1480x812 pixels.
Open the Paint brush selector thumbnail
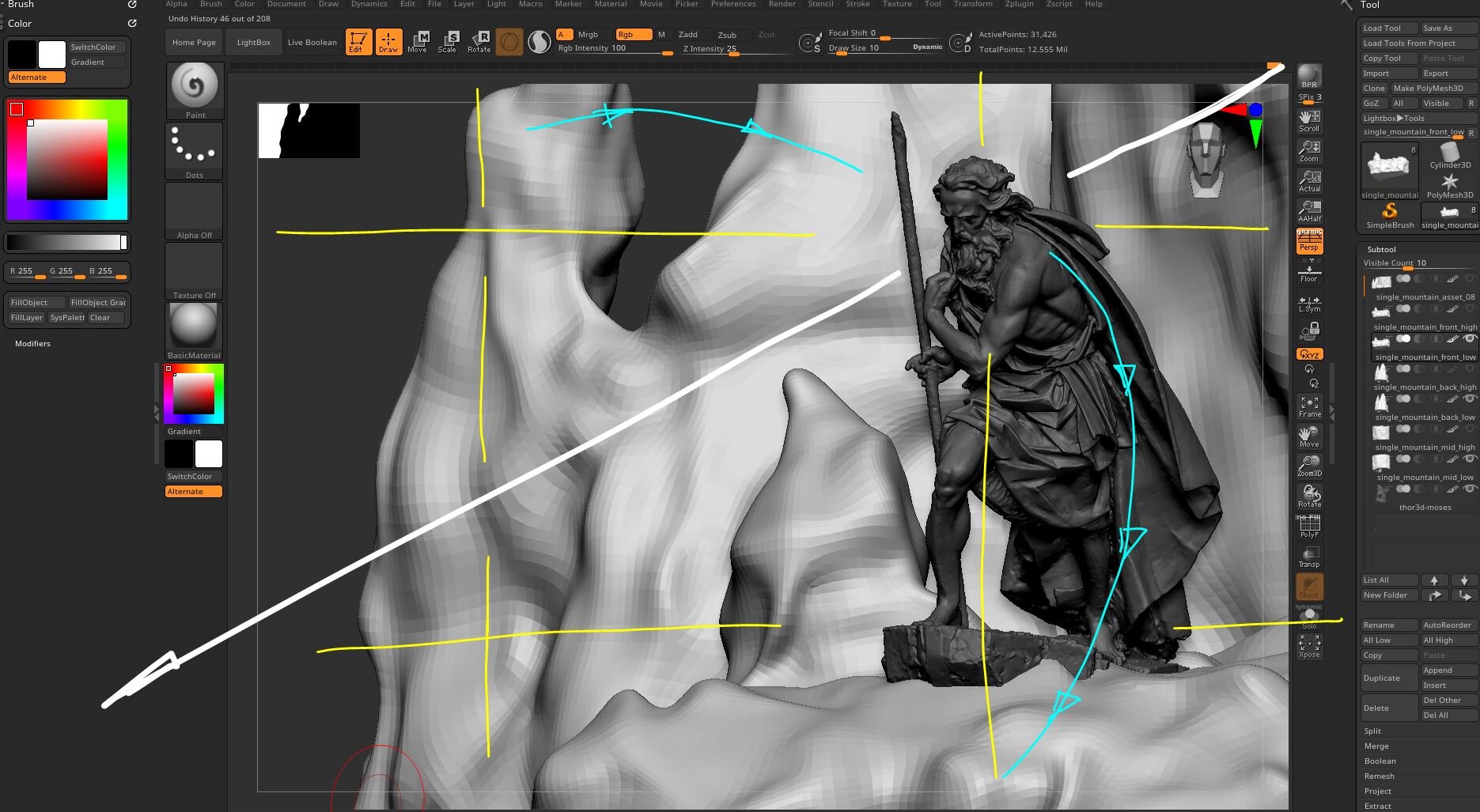(x=195, y=91)
